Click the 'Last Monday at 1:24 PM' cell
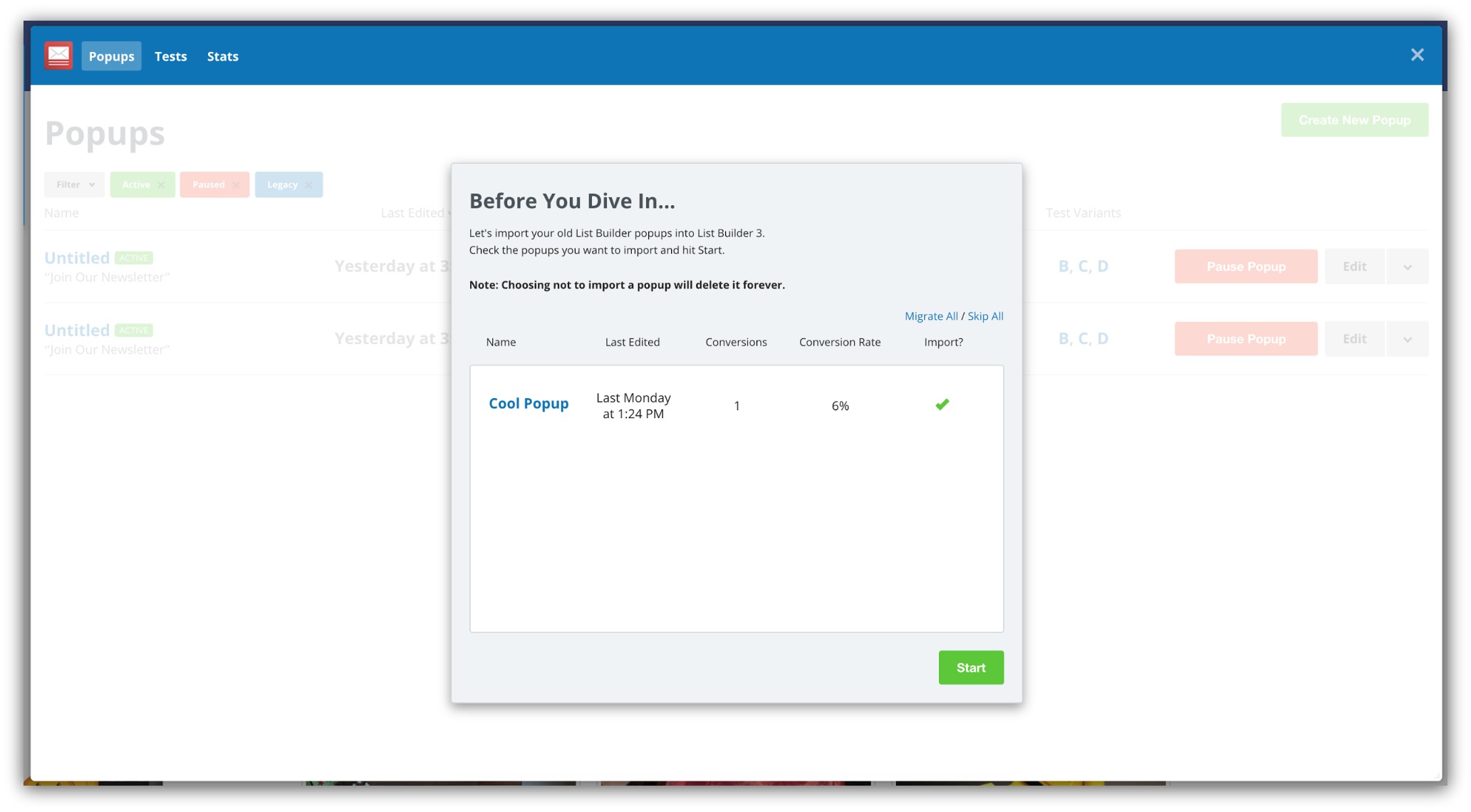Viewport: 1471px width, 812px height. [x=633, y=405]
